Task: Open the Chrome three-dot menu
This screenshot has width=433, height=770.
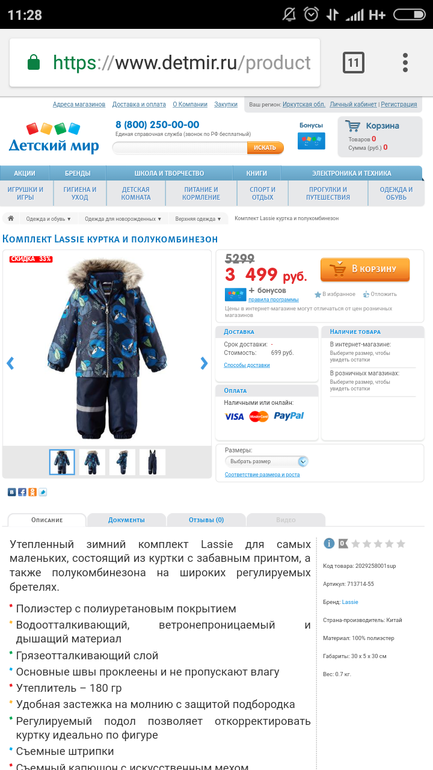Action: (405, 63)
